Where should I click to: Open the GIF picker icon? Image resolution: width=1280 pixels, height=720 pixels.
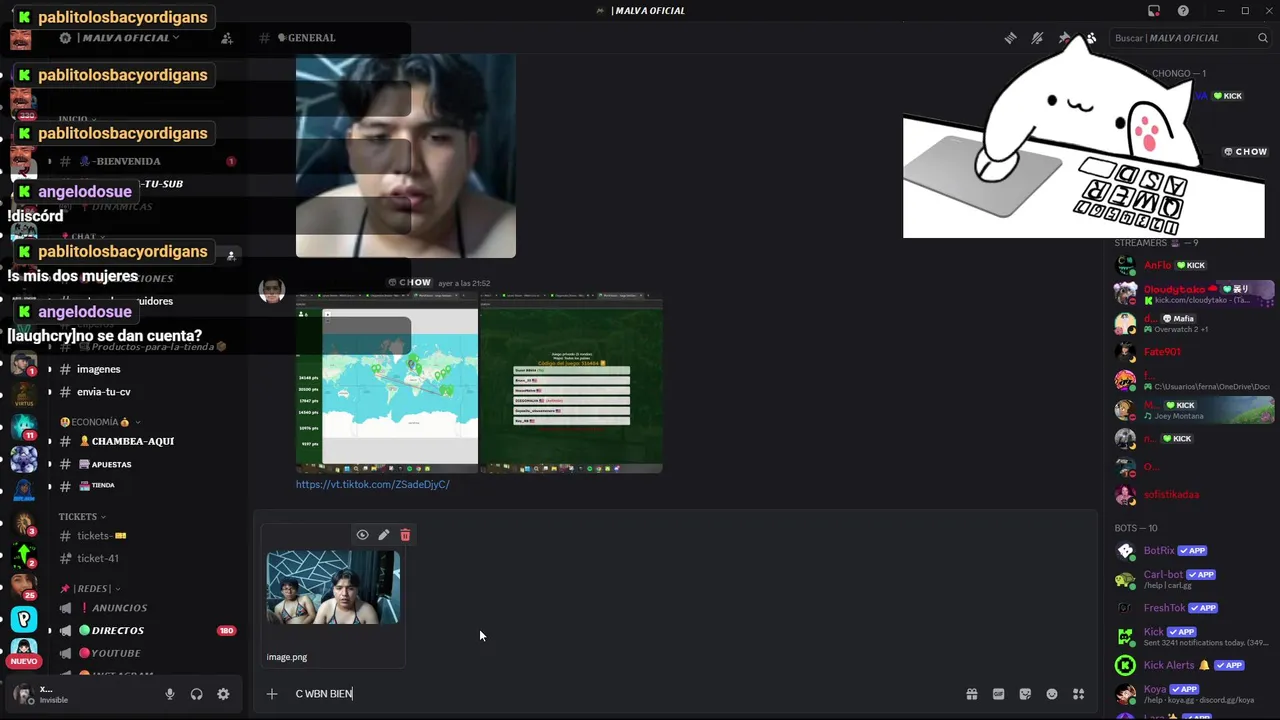tap(998, 694)
